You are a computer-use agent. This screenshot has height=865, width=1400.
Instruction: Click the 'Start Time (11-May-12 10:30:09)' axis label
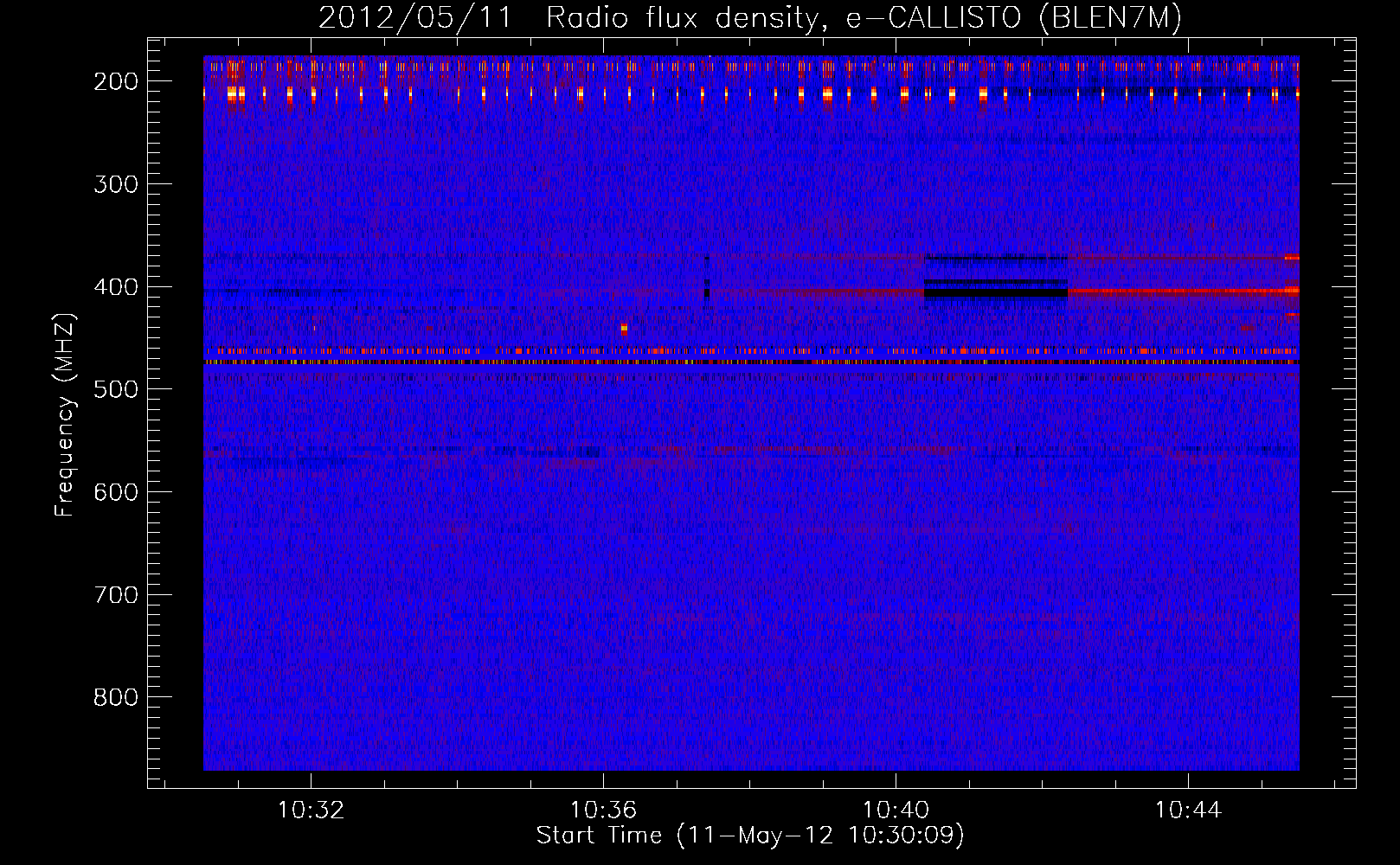click(750, 835)
